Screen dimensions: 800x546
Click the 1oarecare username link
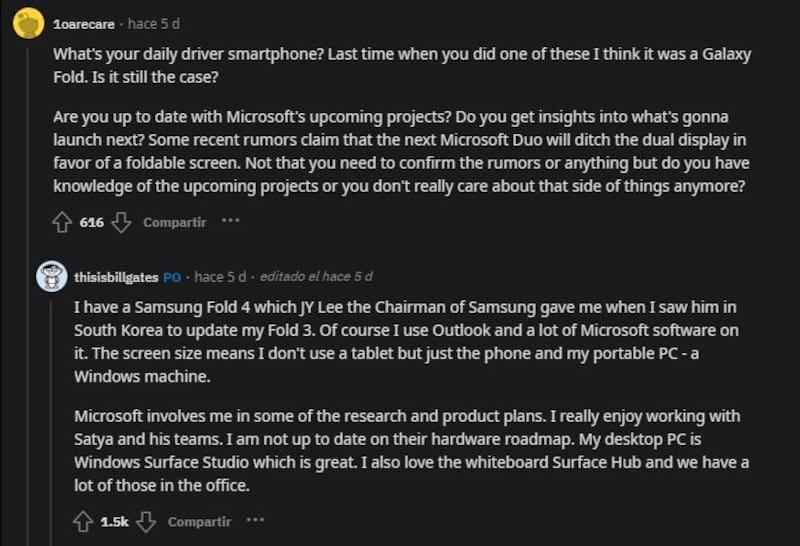coord(85,23)
